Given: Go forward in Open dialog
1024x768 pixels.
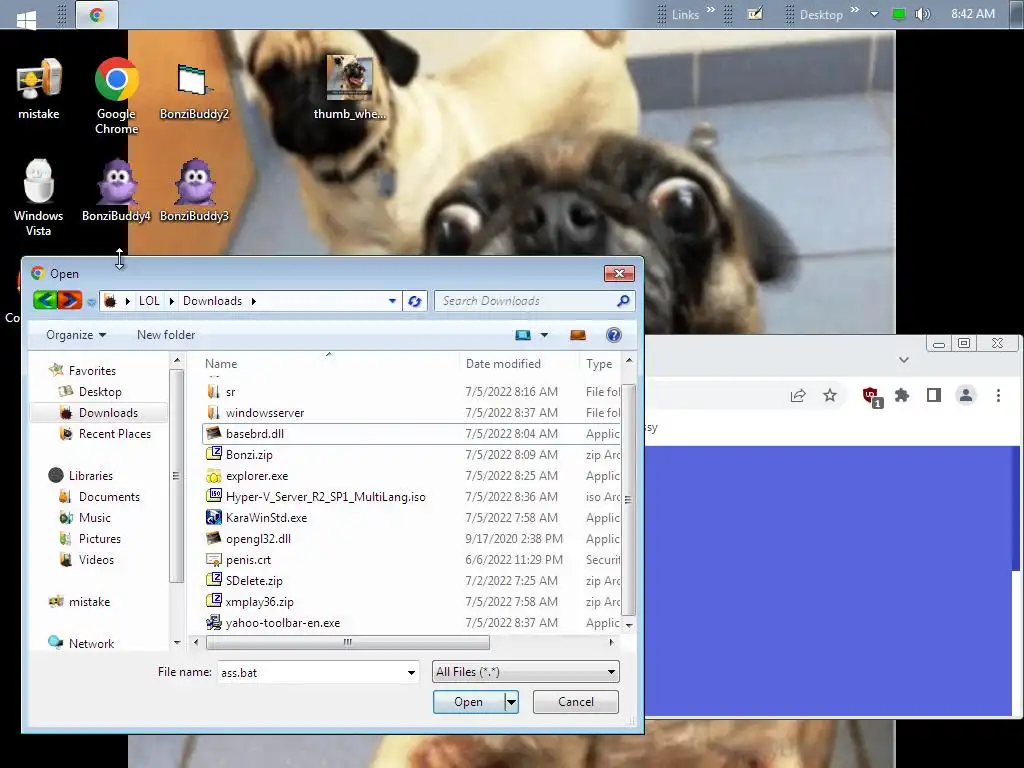Looking at the screenshot, I should tap(70, 300).
